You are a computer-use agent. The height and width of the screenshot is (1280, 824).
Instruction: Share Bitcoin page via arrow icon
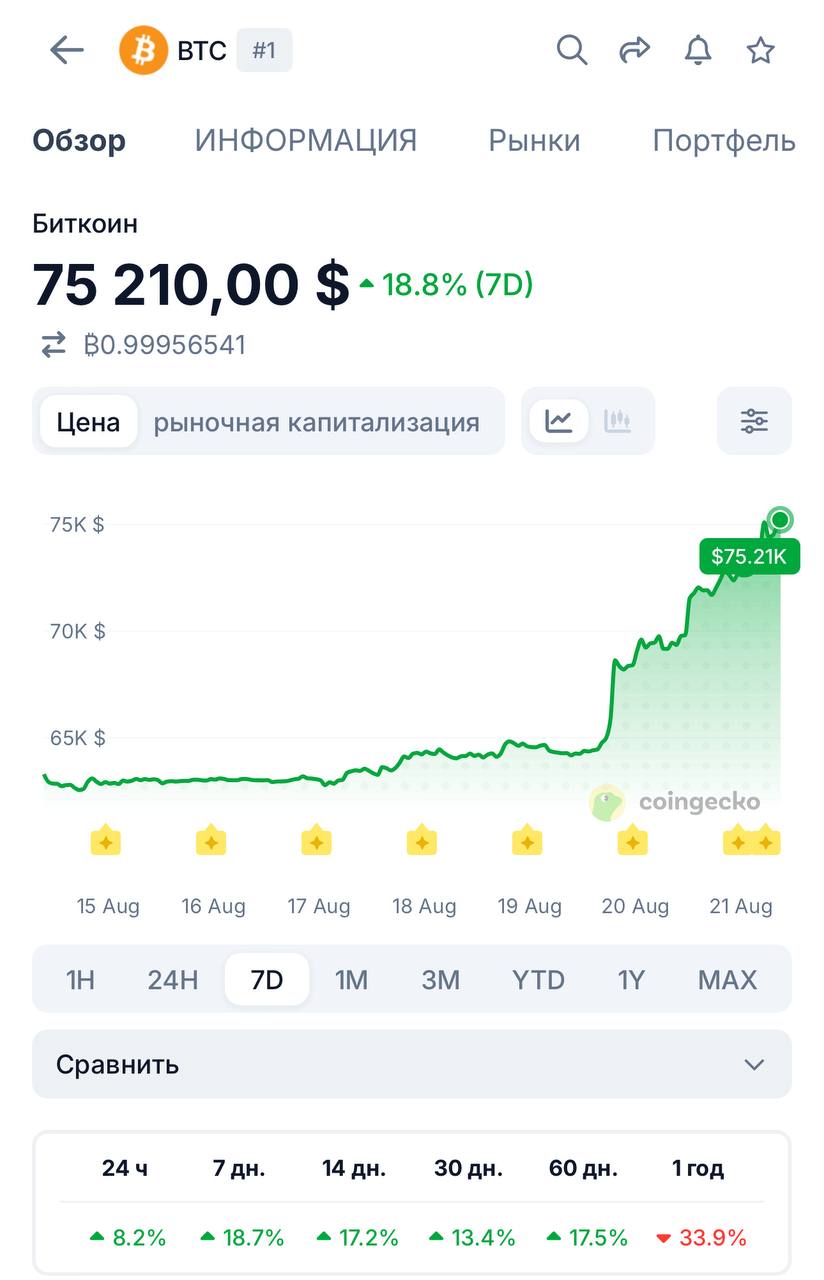pos(635,50)
